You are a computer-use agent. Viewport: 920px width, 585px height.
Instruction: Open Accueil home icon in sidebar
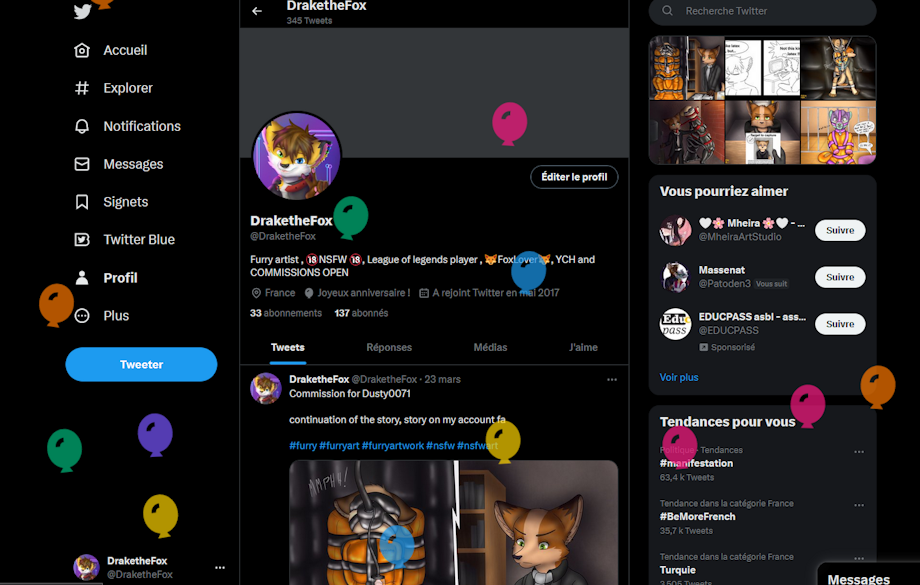82,50
